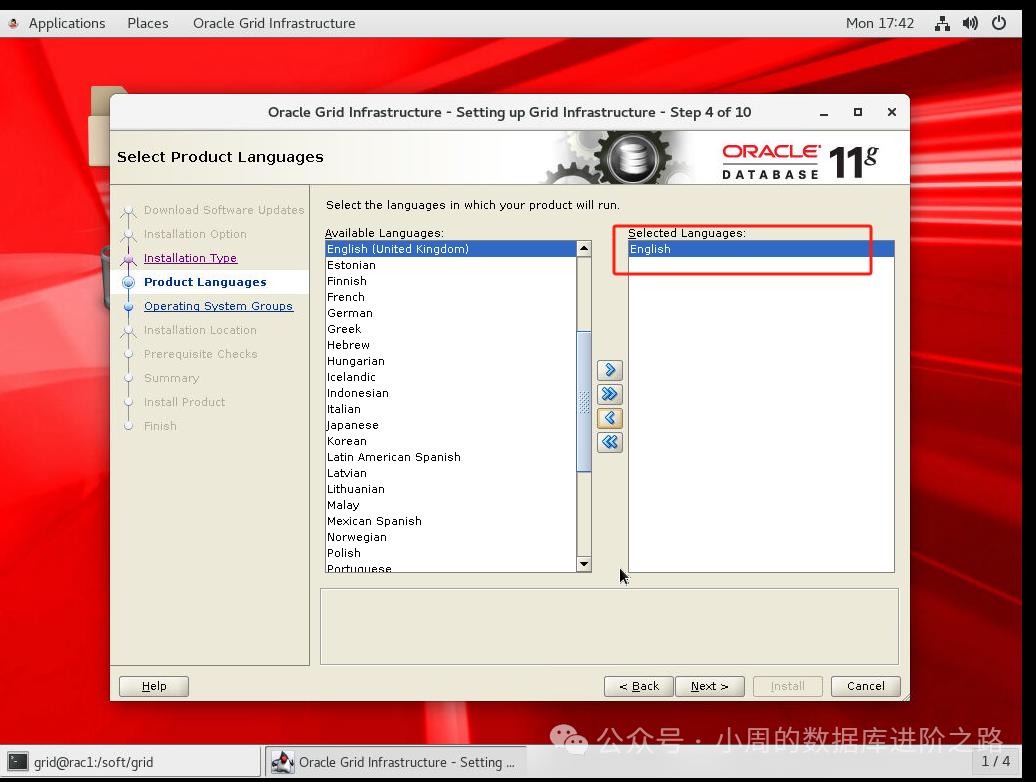Select Product Languages step in sidebar
1036x782 pixels.
pyautogui.click(x=205, y=282)
